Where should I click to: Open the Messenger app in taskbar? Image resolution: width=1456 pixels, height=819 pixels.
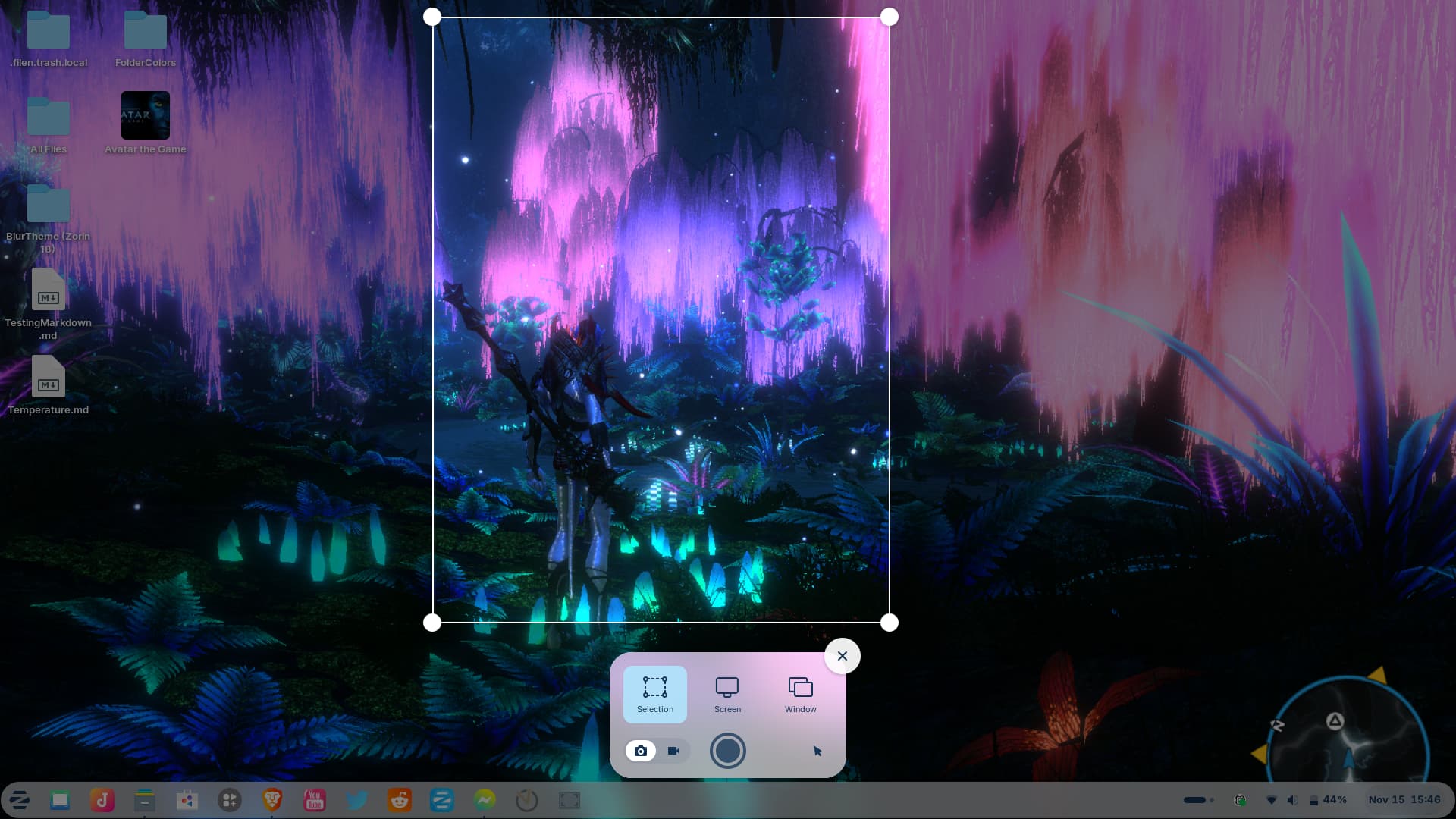485,800
